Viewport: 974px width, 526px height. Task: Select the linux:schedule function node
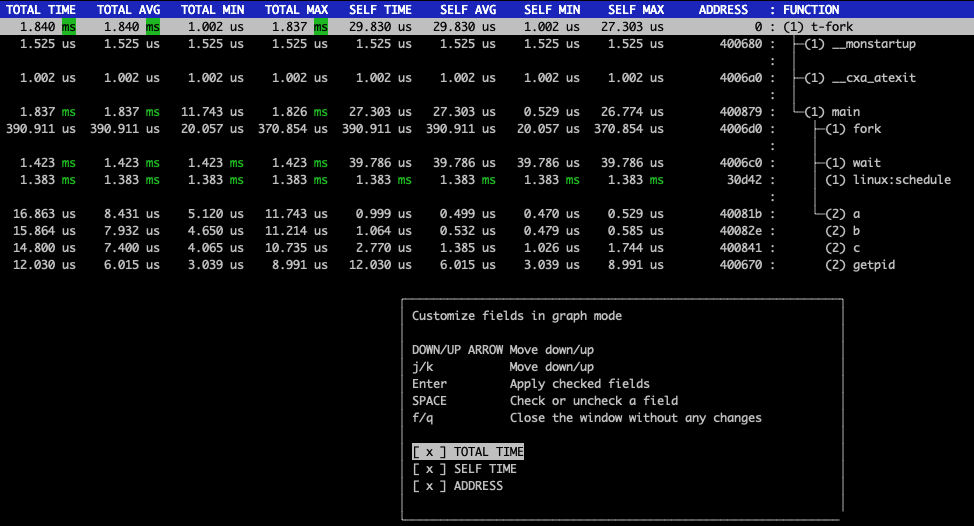pyautogui.click(x=888, y=179)
